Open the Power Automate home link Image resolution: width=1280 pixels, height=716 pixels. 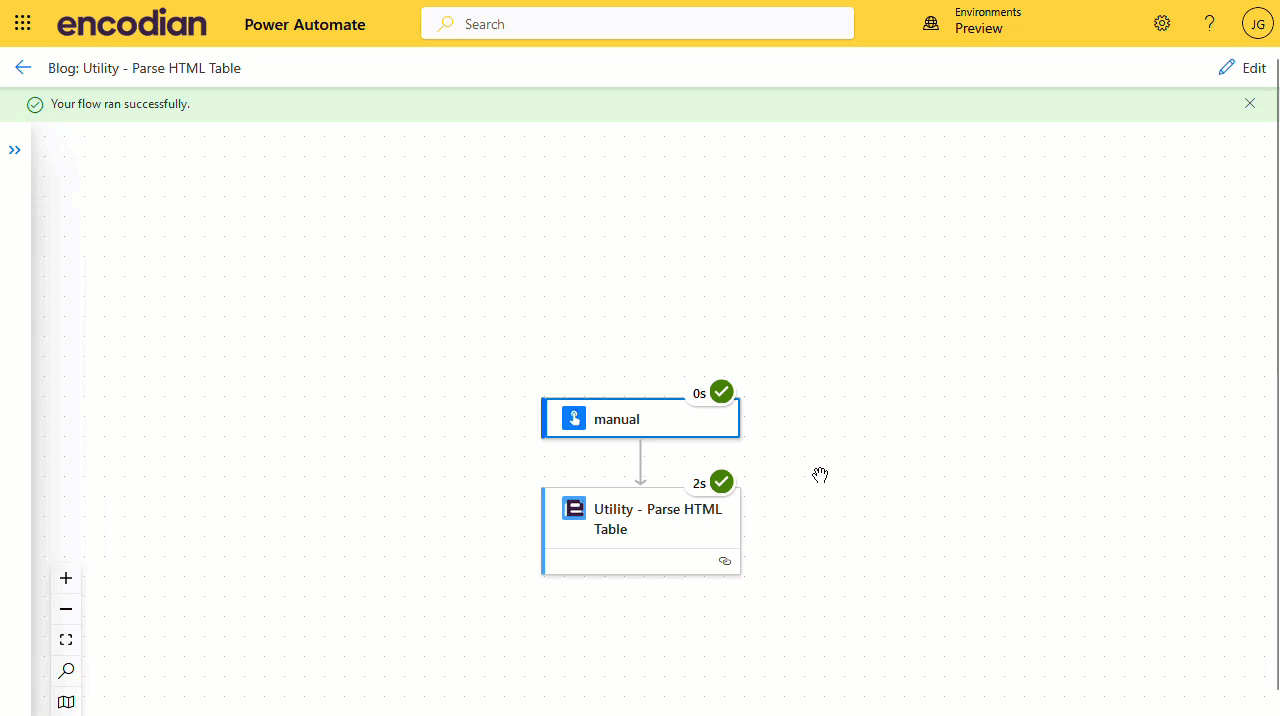[305, 24]
